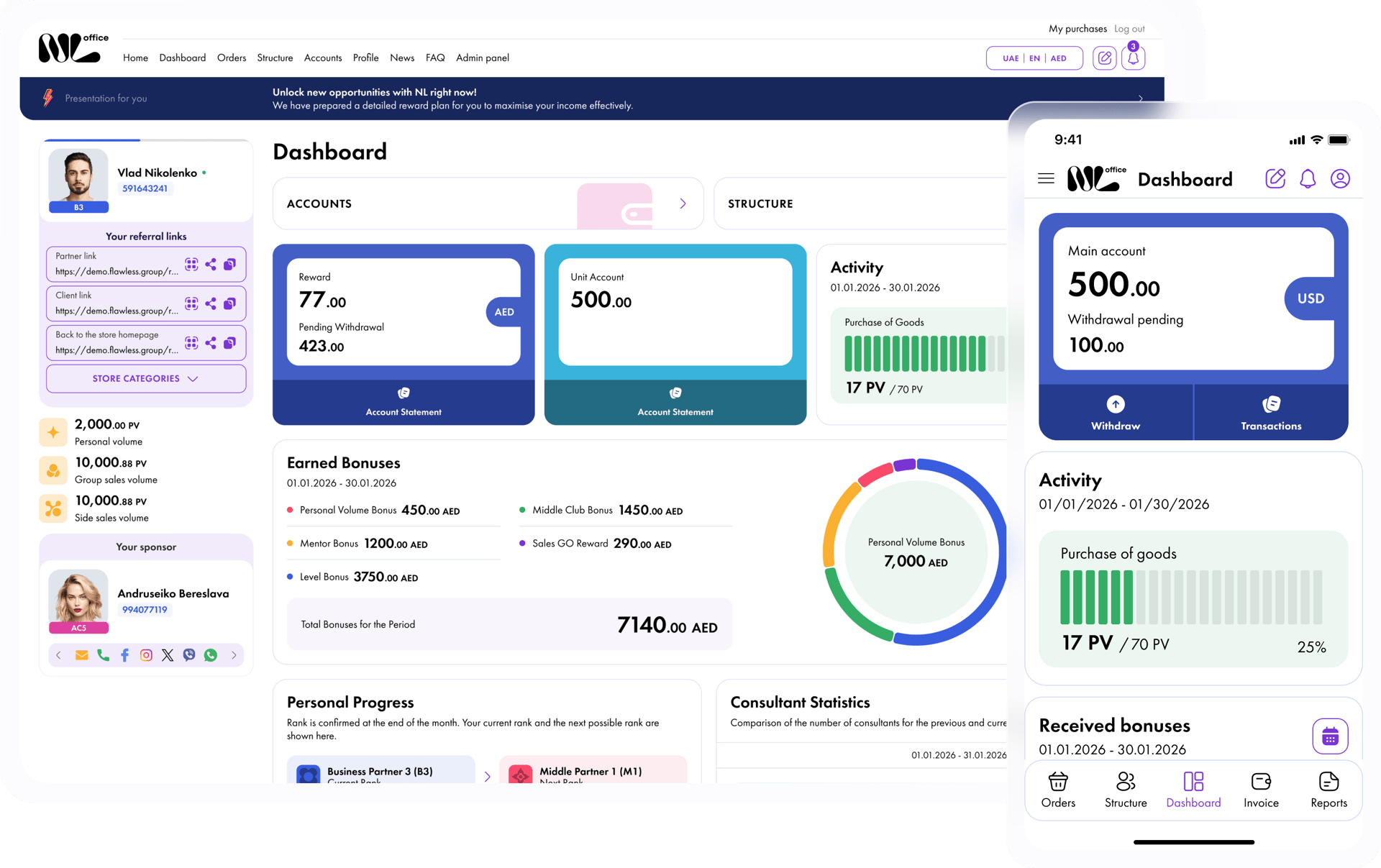Click the Purchase of goods progress bar on mobile
Viewport: 1381px width, 868px height.
1191,597
